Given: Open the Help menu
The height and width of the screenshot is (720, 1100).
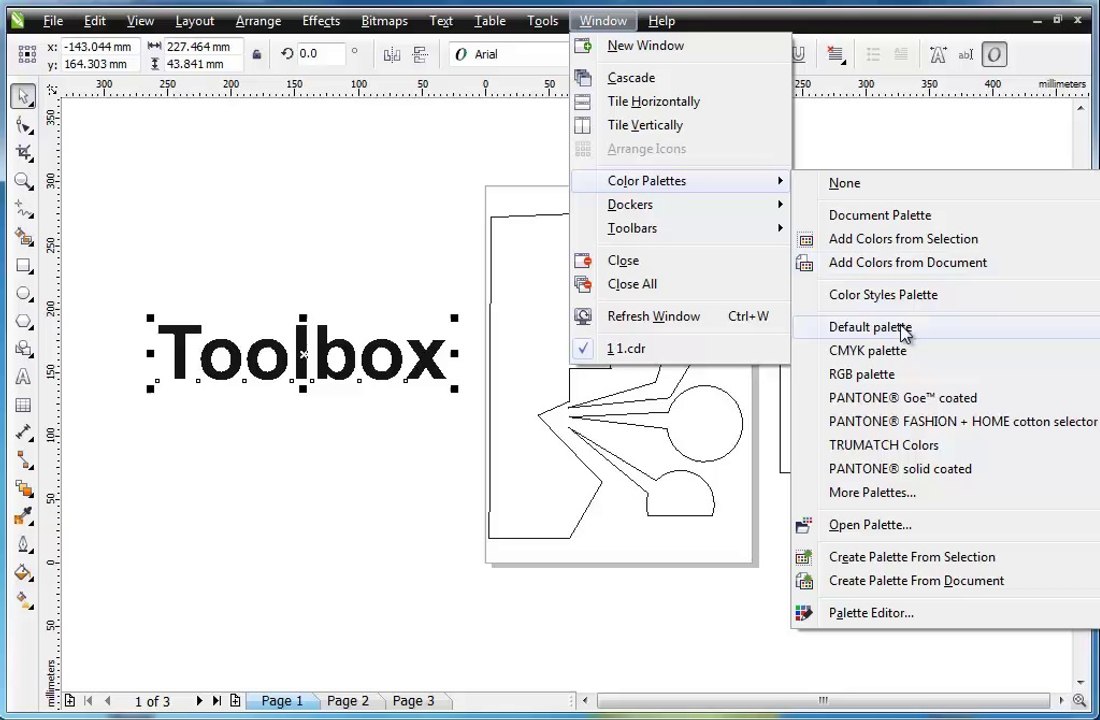Looking at the screenshot, I should (661, 21).
